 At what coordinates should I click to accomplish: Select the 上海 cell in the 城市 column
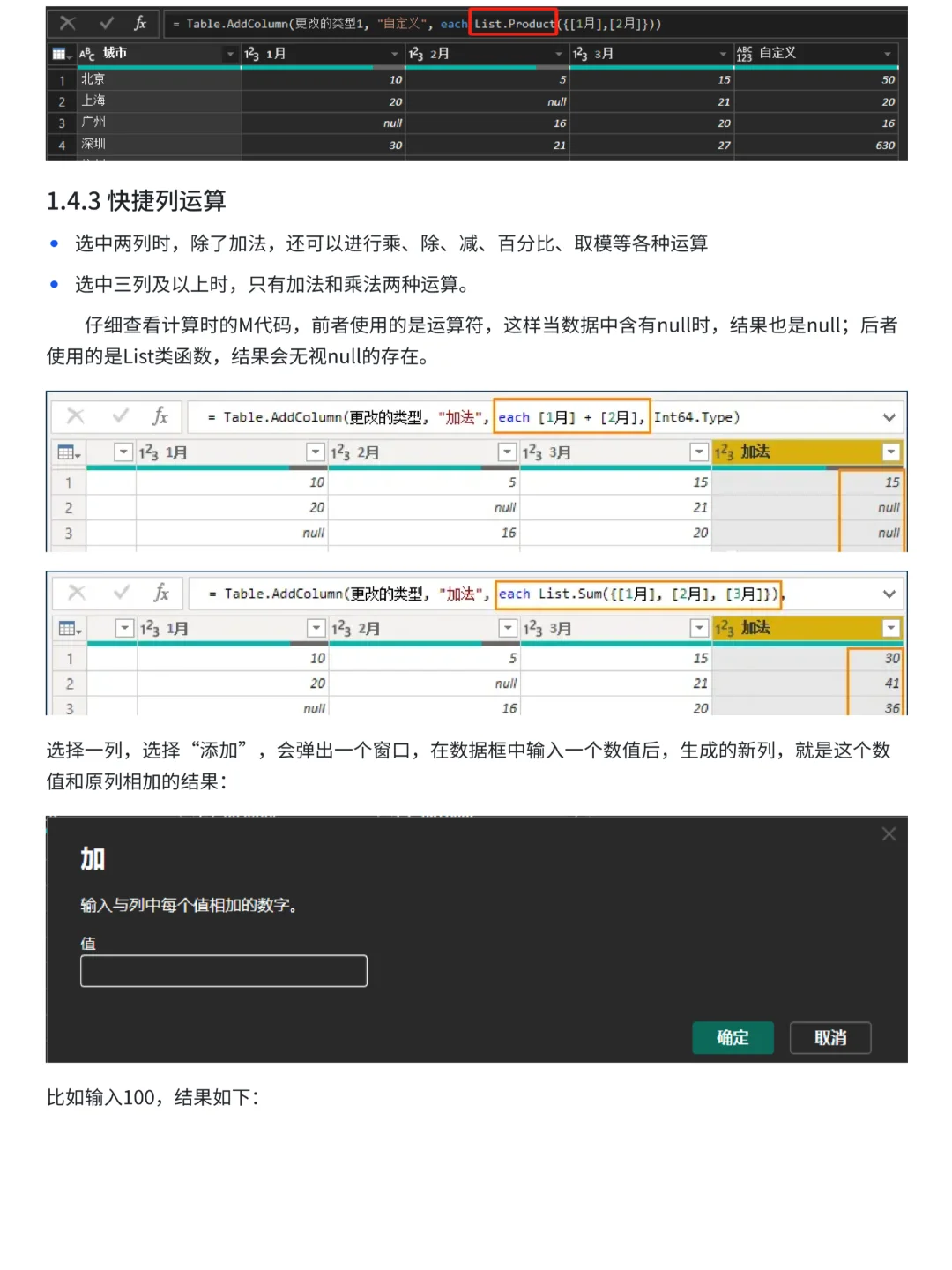point(160,101)
